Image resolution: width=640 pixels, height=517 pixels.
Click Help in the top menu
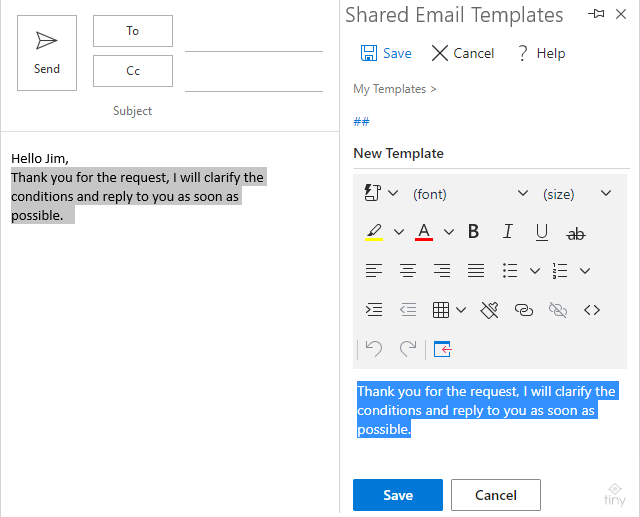[541, 53]
